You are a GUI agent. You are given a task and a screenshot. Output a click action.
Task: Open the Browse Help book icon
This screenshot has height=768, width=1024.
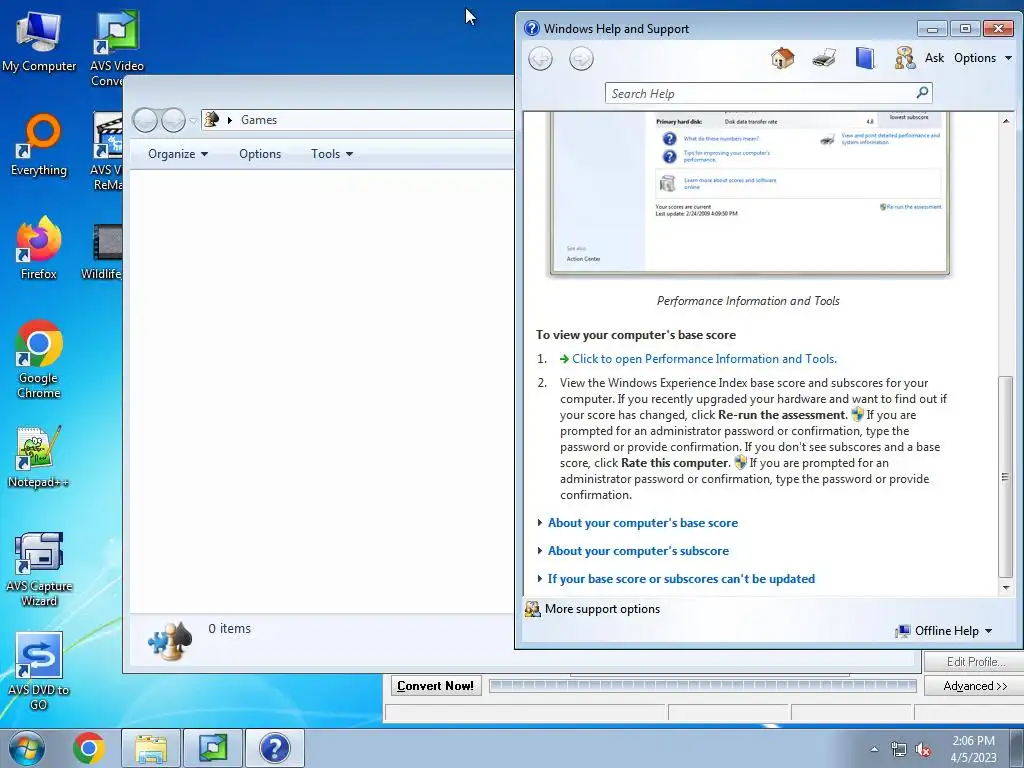(x=865, y=58)
